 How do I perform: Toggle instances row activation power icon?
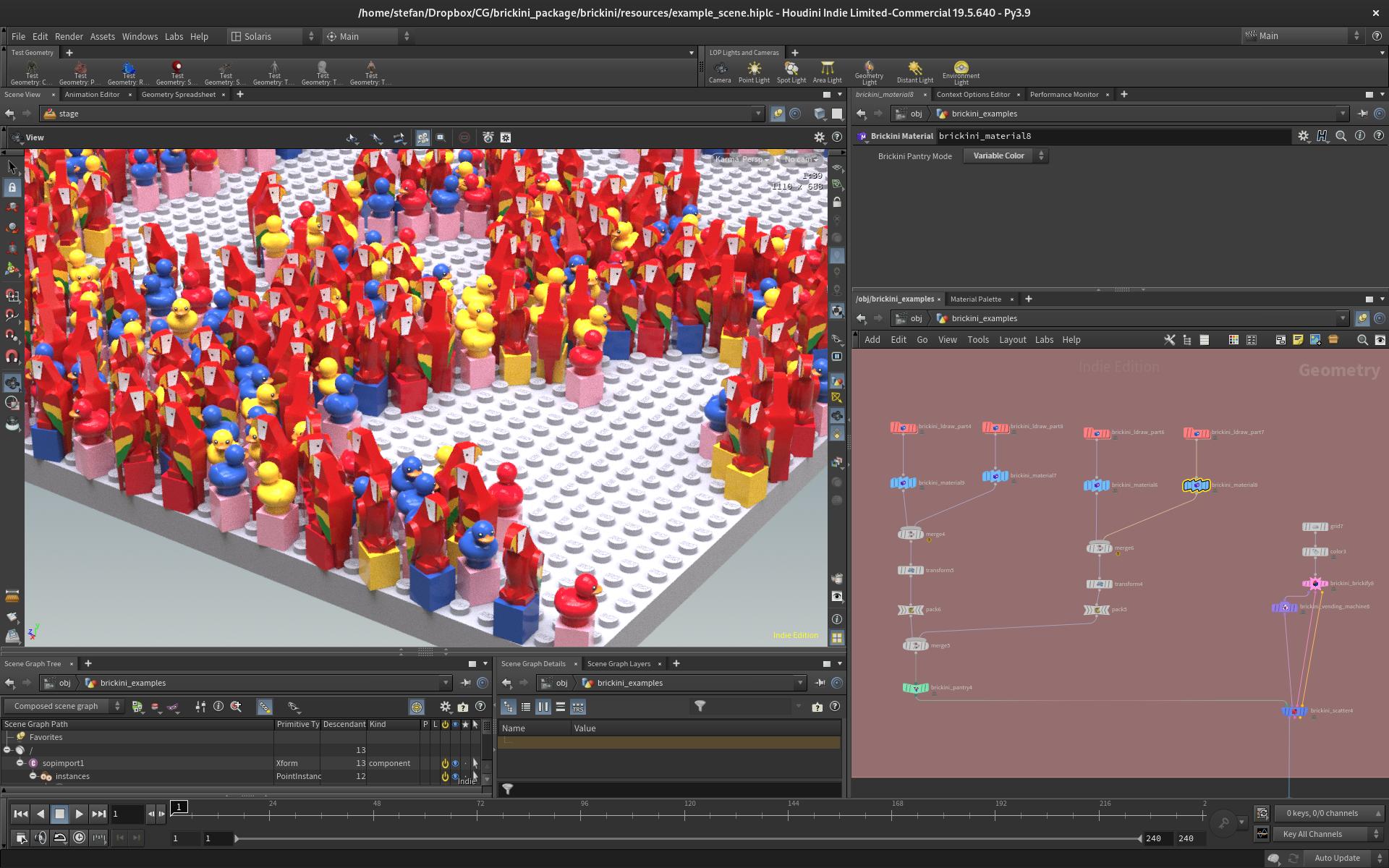click(445, 777)
